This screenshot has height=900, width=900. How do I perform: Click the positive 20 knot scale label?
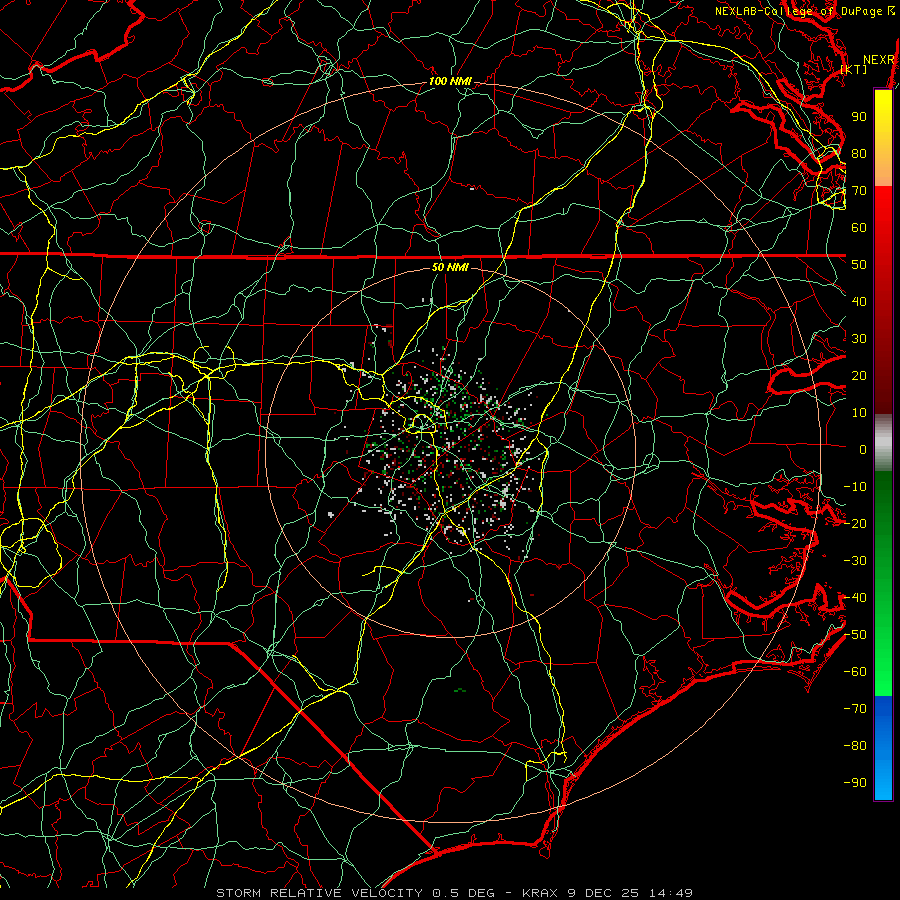pyautogui.click(x=859, y=376)
